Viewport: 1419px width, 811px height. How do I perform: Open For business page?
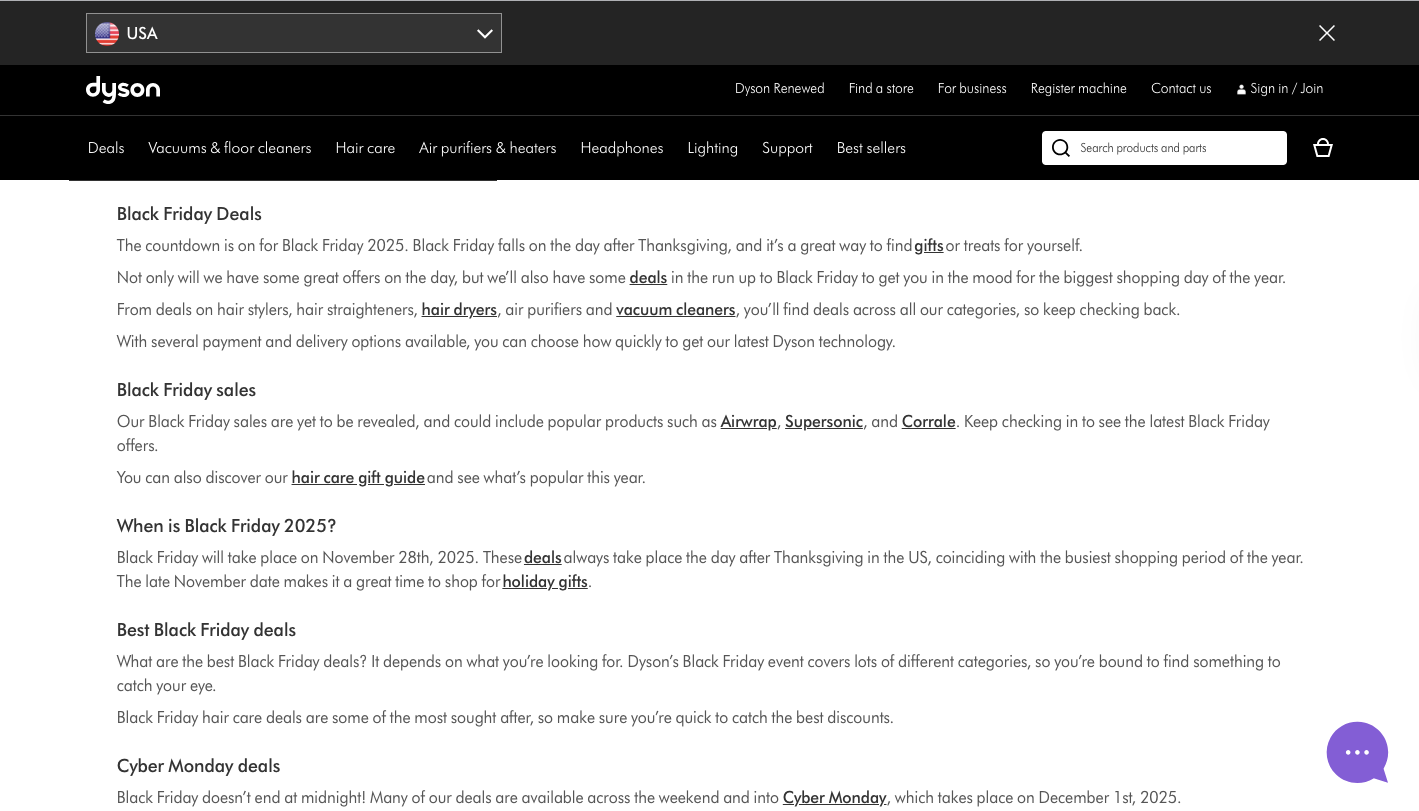tap(972, 89)
